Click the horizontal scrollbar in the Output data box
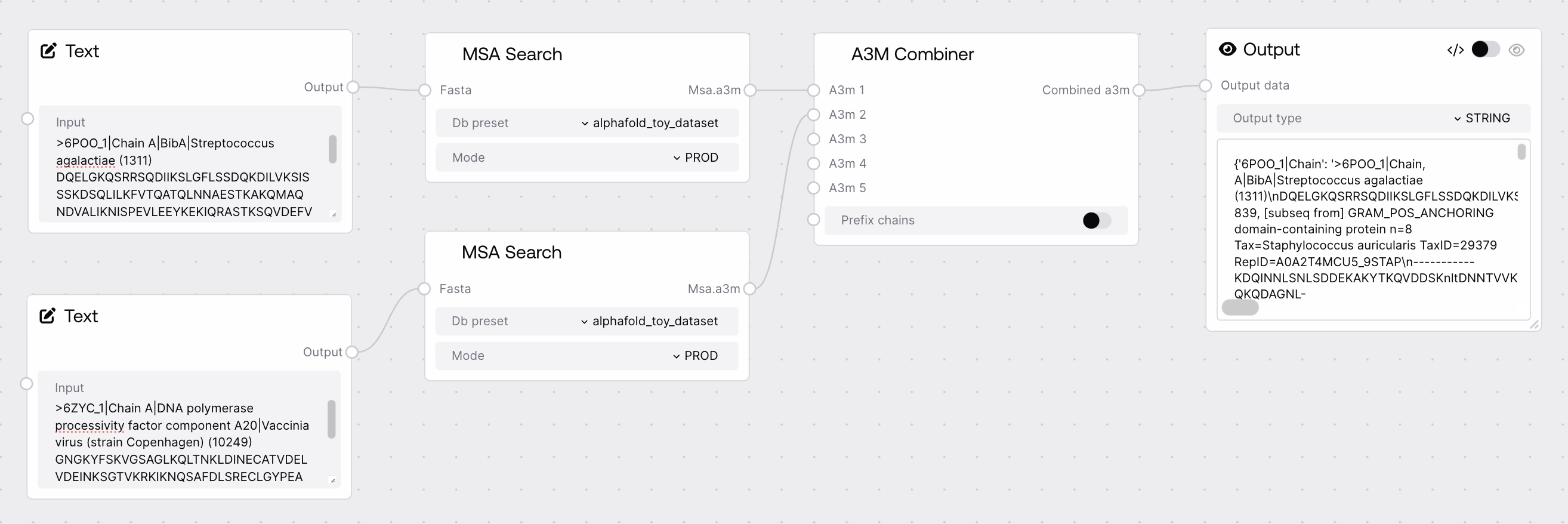 coord(1240,308)
